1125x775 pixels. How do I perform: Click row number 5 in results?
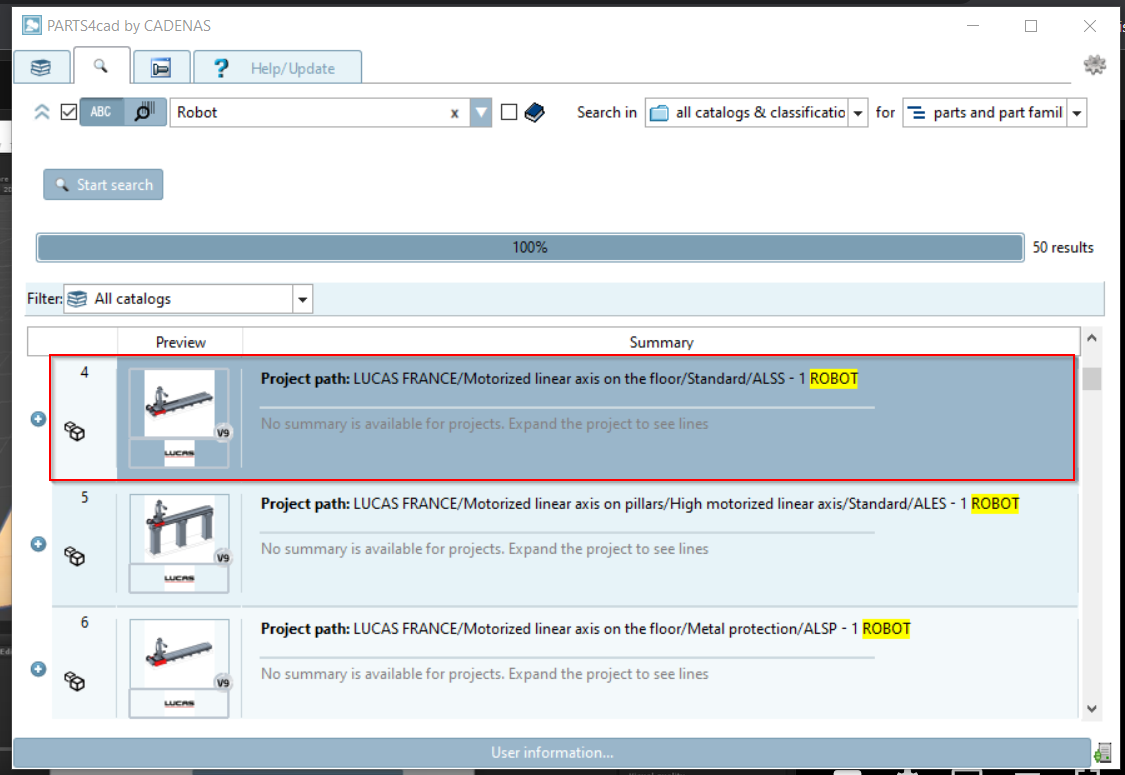coord(85,497)
